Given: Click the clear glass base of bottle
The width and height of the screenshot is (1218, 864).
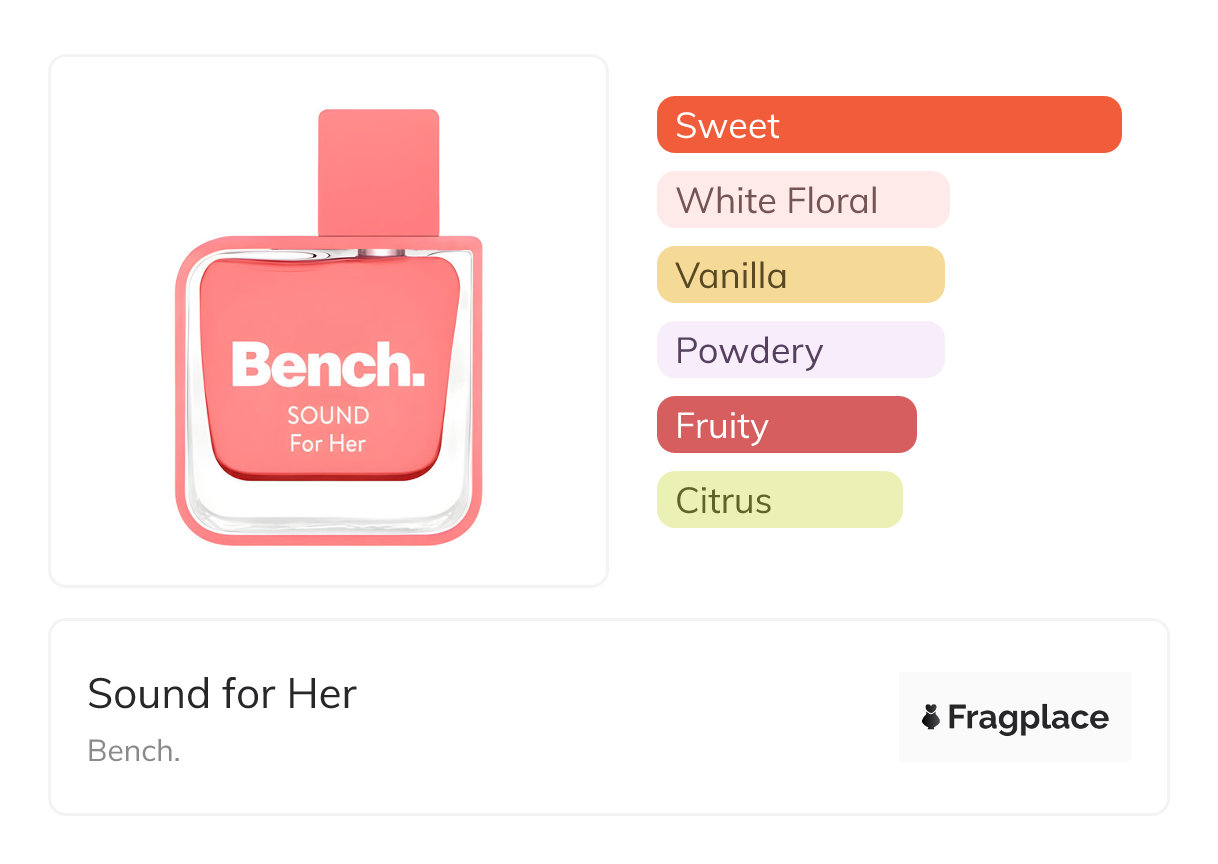Looking at the screenshot, I should point(328,510).
